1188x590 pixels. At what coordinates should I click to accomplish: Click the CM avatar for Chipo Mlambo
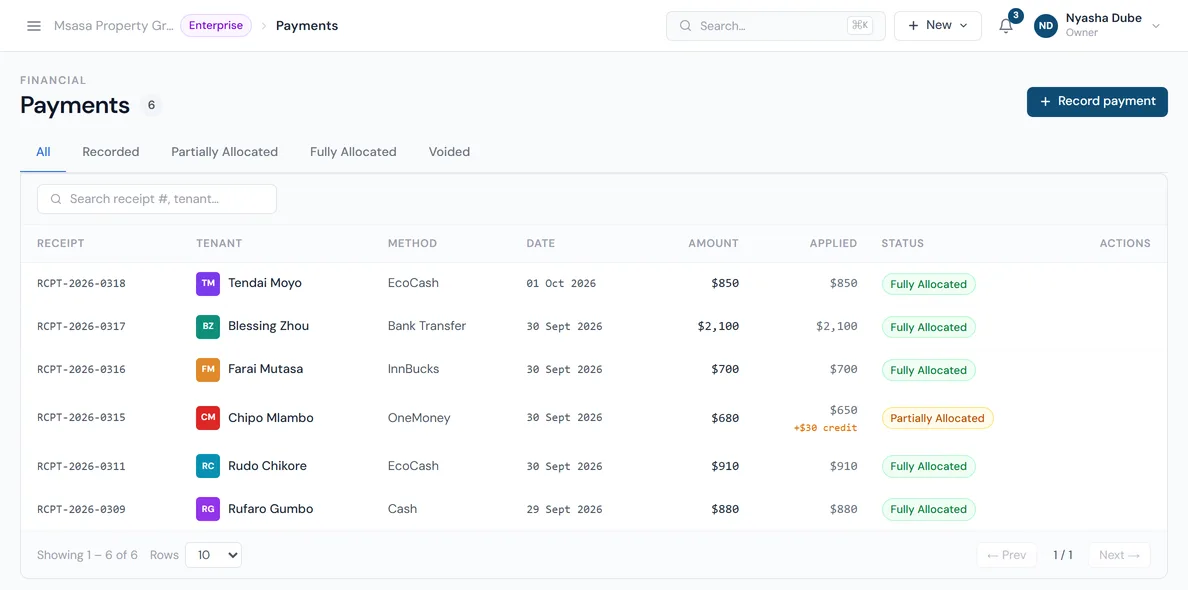click(208, 417)
